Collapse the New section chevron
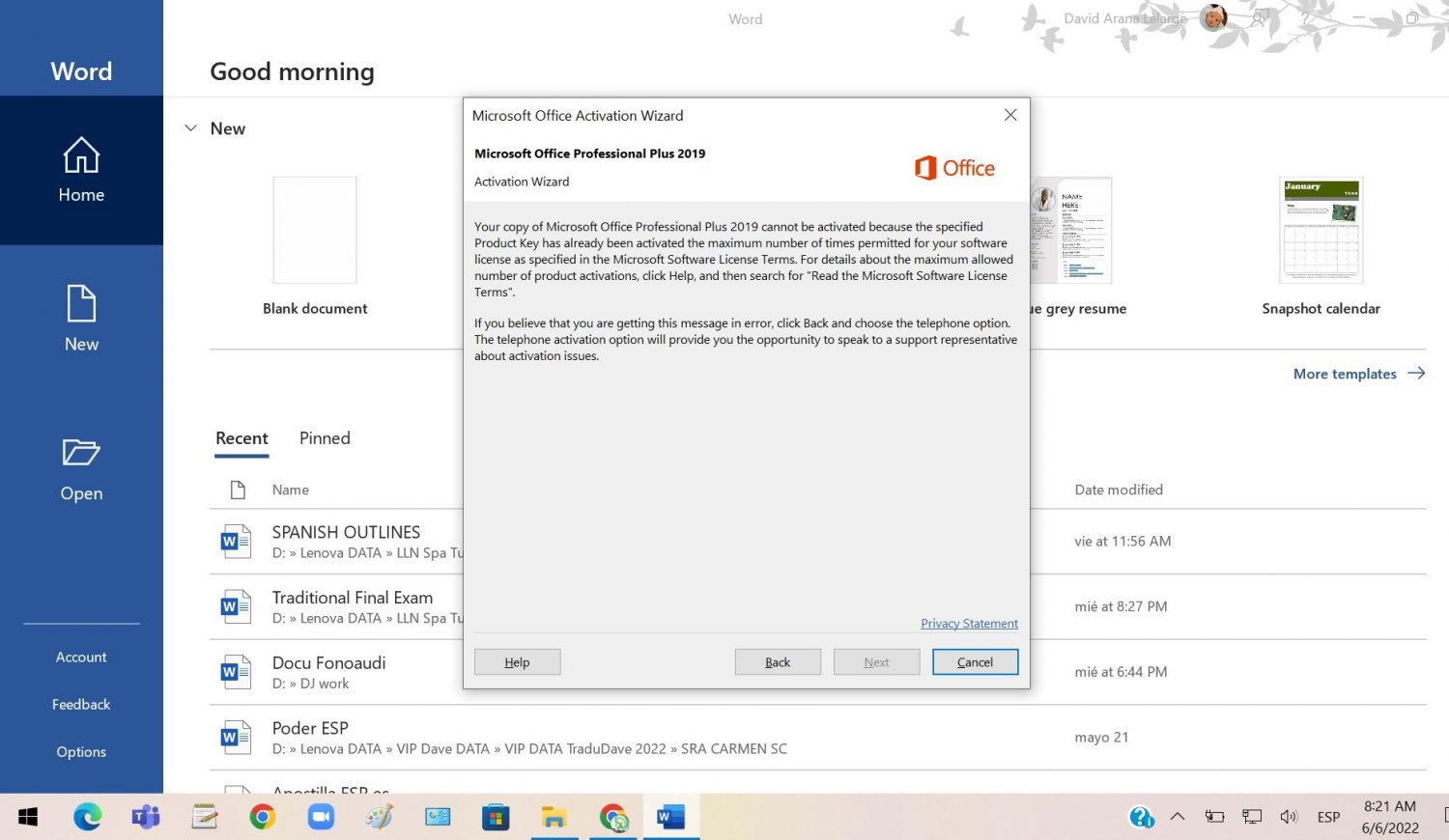Viewport: 1449px width, 840px height. tap(191, 128)
